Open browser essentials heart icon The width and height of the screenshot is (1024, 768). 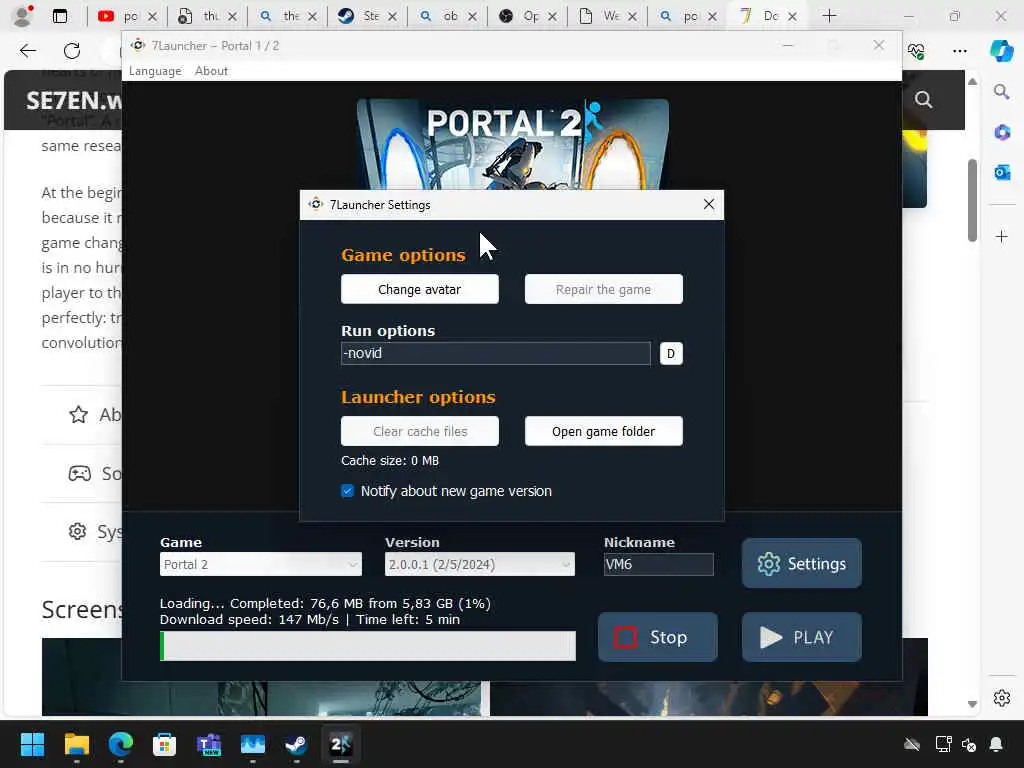coord(916,50)
